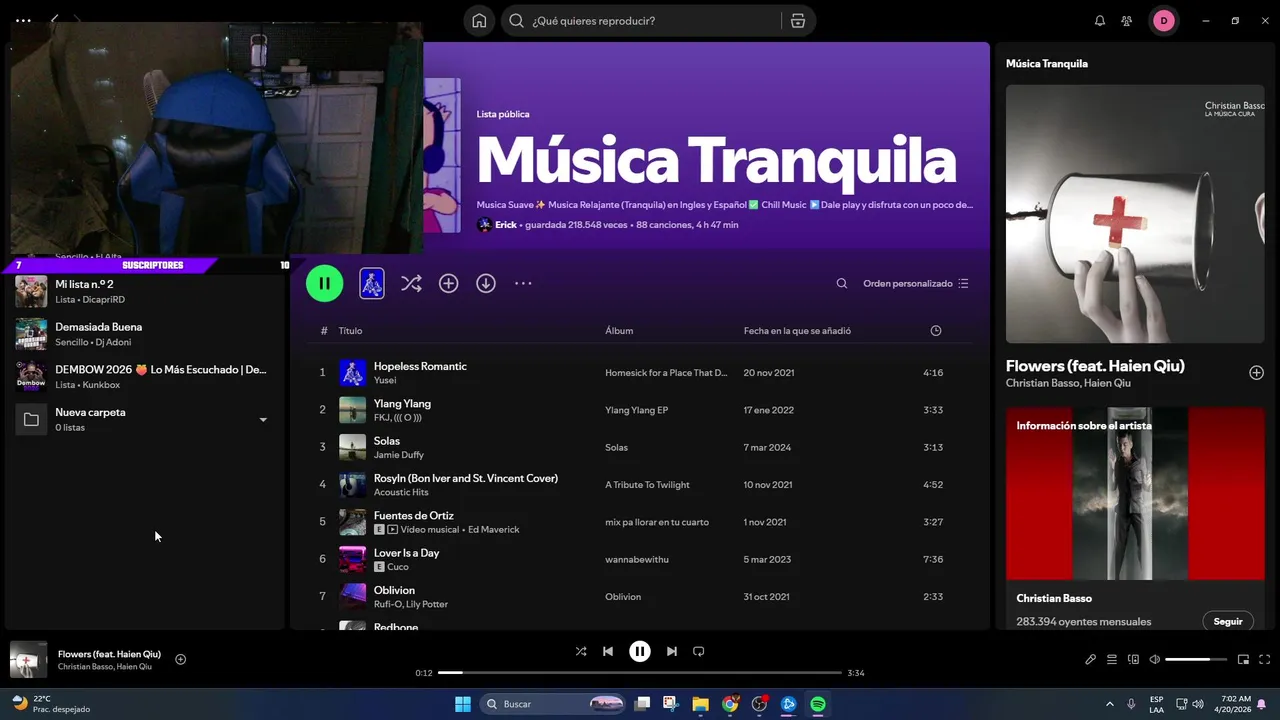The image size is (1280, 720).
Task: Toggle shuffle for the Música Tranquila playlist
Action: (411, 284)
